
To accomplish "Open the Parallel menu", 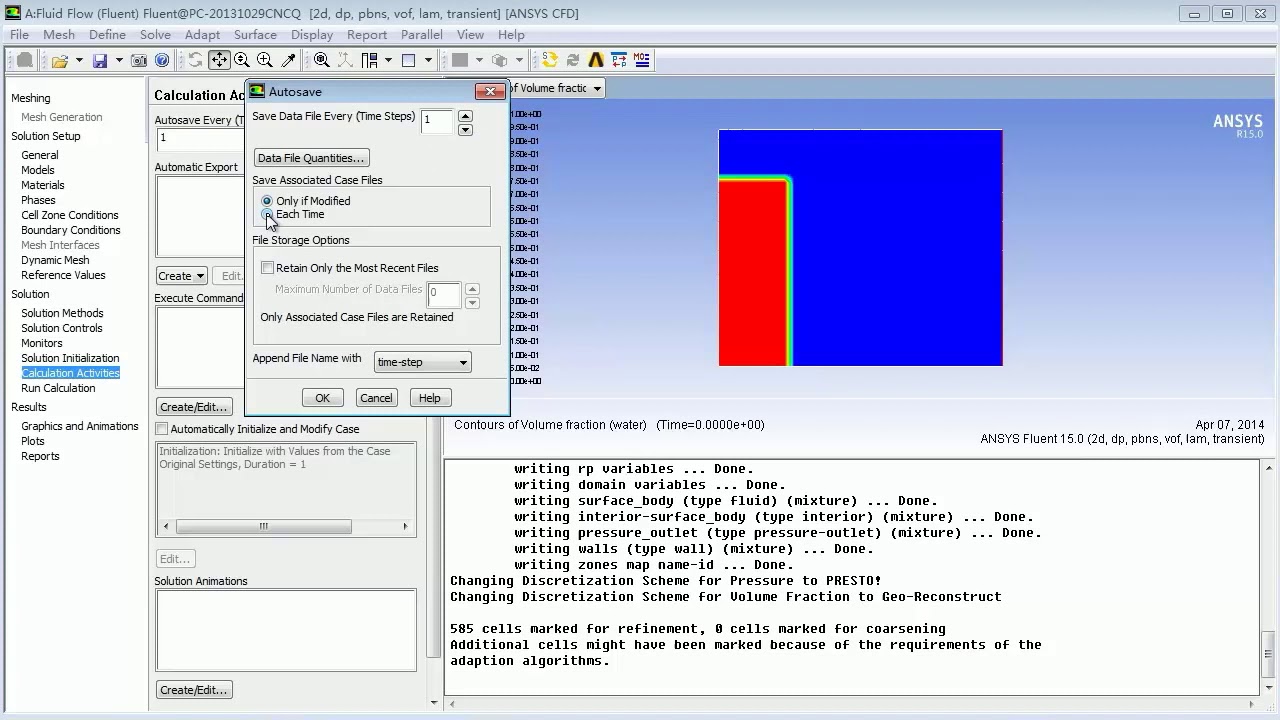I will point(422,34).
